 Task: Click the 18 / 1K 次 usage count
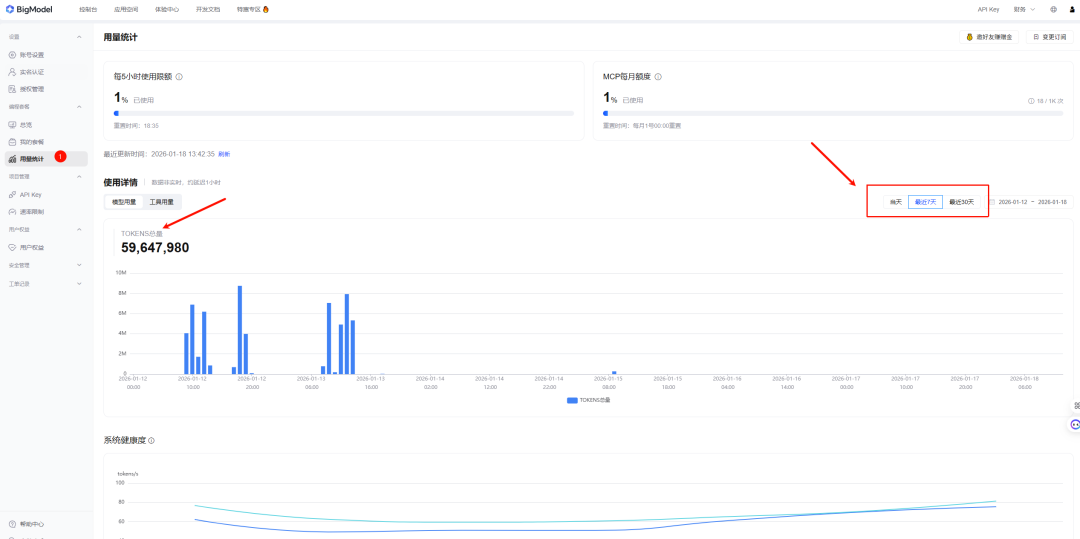(1050, 101)
